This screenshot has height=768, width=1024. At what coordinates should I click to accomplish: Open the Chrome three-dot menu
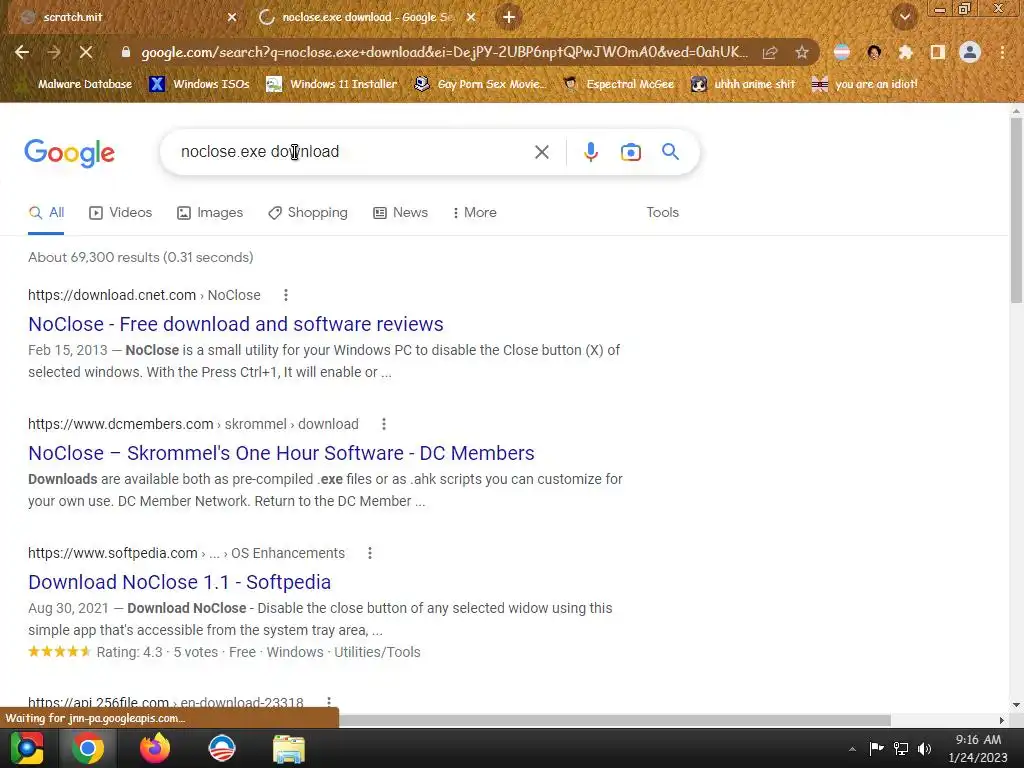pos(1002,52)
